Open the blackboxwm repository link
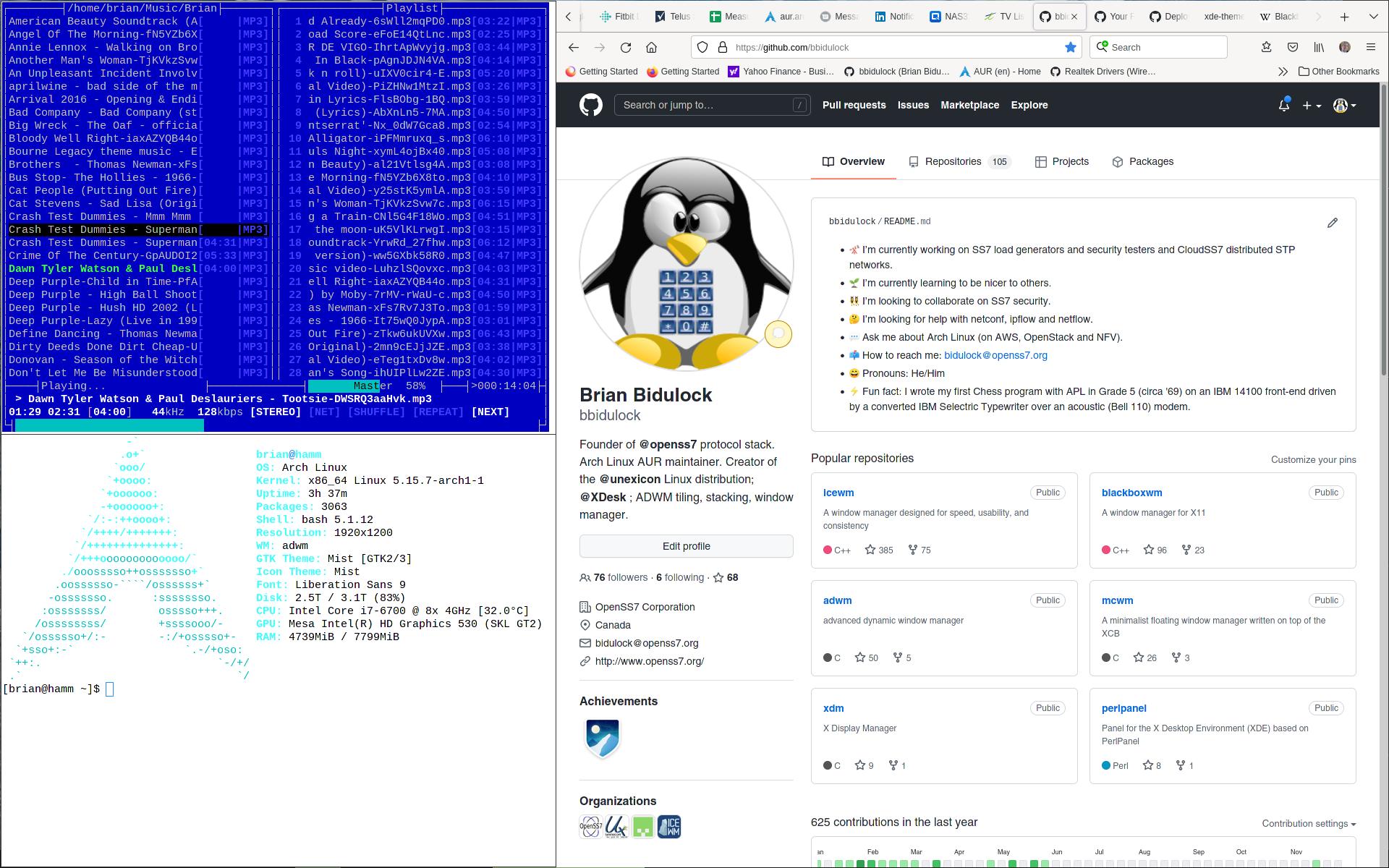 [1131, 493]
